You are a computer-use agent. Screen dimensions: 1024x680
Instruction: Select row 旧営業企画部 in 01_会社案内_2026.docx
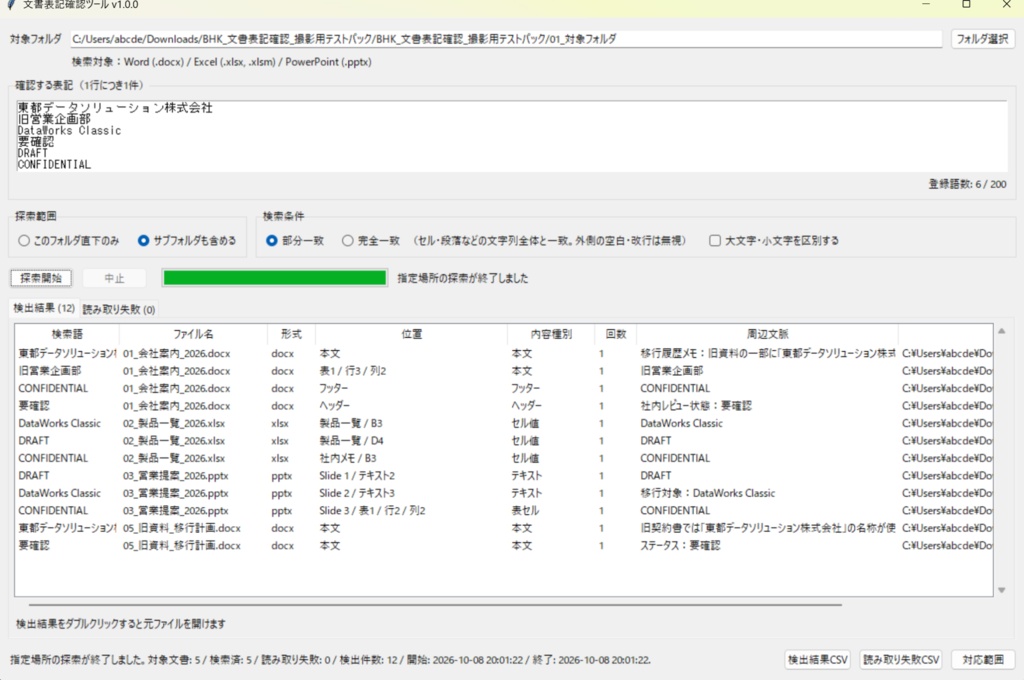[504, 371]
